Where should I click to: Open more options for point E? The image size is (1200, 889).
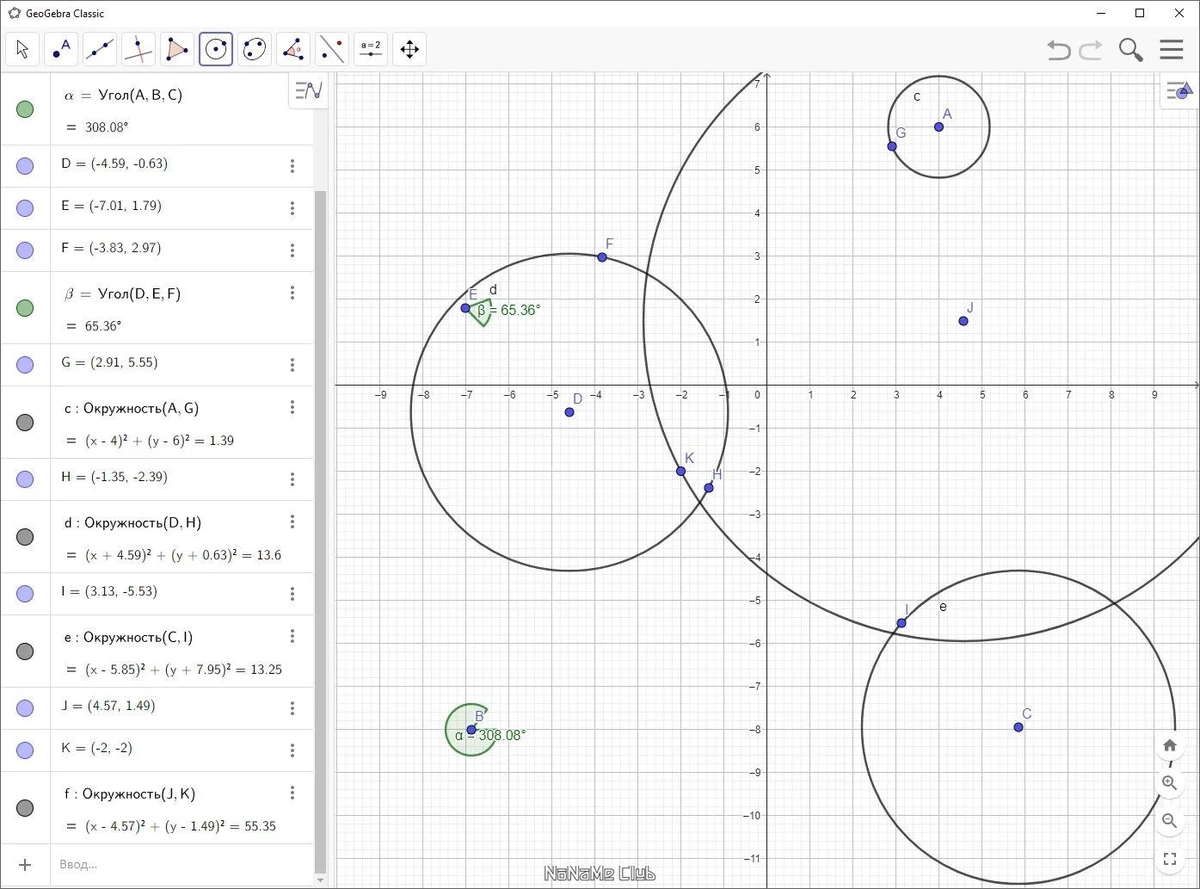click(292, 208)
